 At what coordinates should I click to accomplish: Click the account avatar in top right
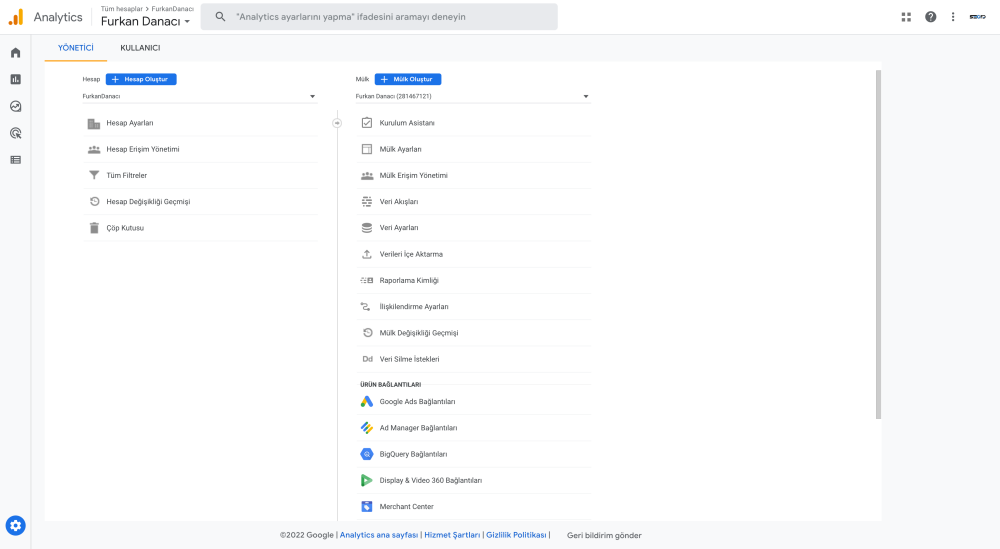click(977, 17)
